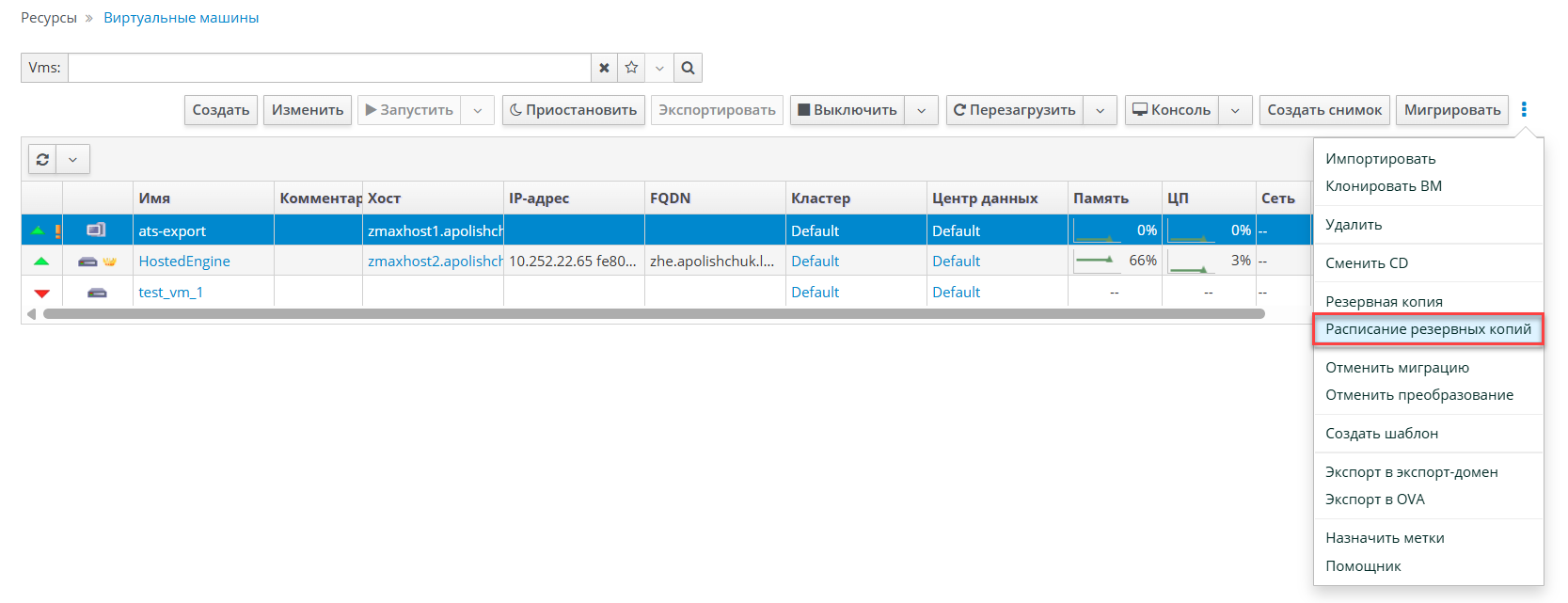This screenshot has width=1568, height=603.
Task: Open Default data center link in test_vm_1 row
Action: tap(956, 293)
